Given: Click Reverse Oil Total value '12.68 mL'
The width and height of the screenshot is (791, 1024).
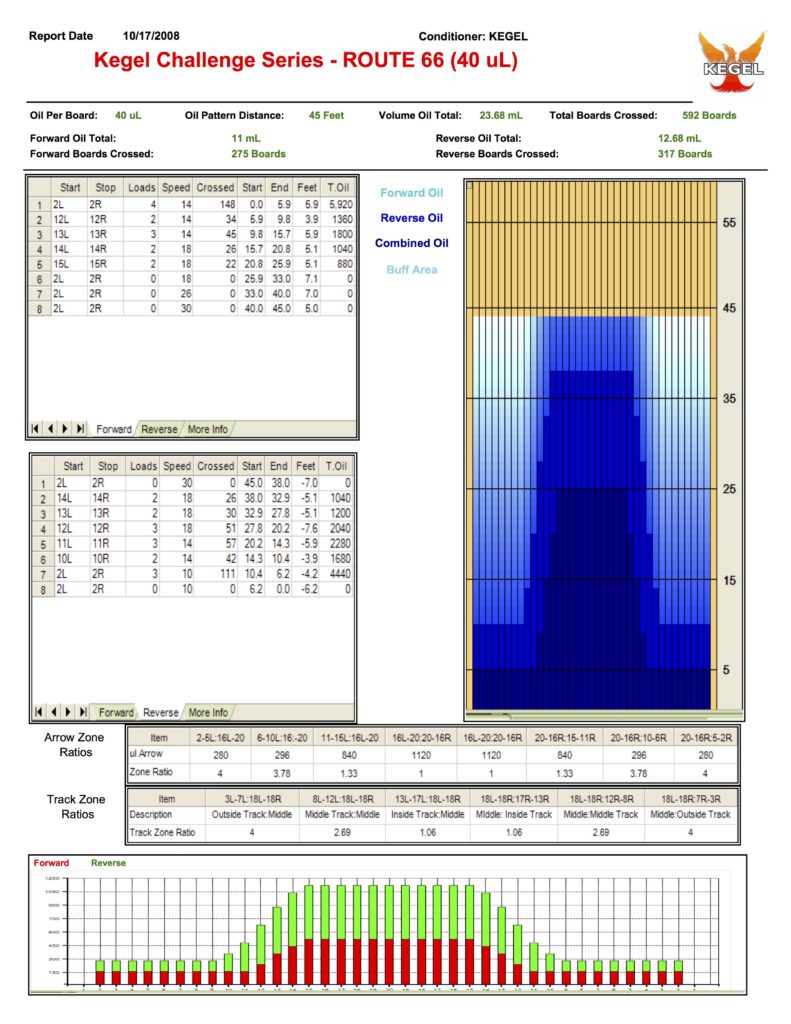Looking at the screenshot, I should [679, 138].
